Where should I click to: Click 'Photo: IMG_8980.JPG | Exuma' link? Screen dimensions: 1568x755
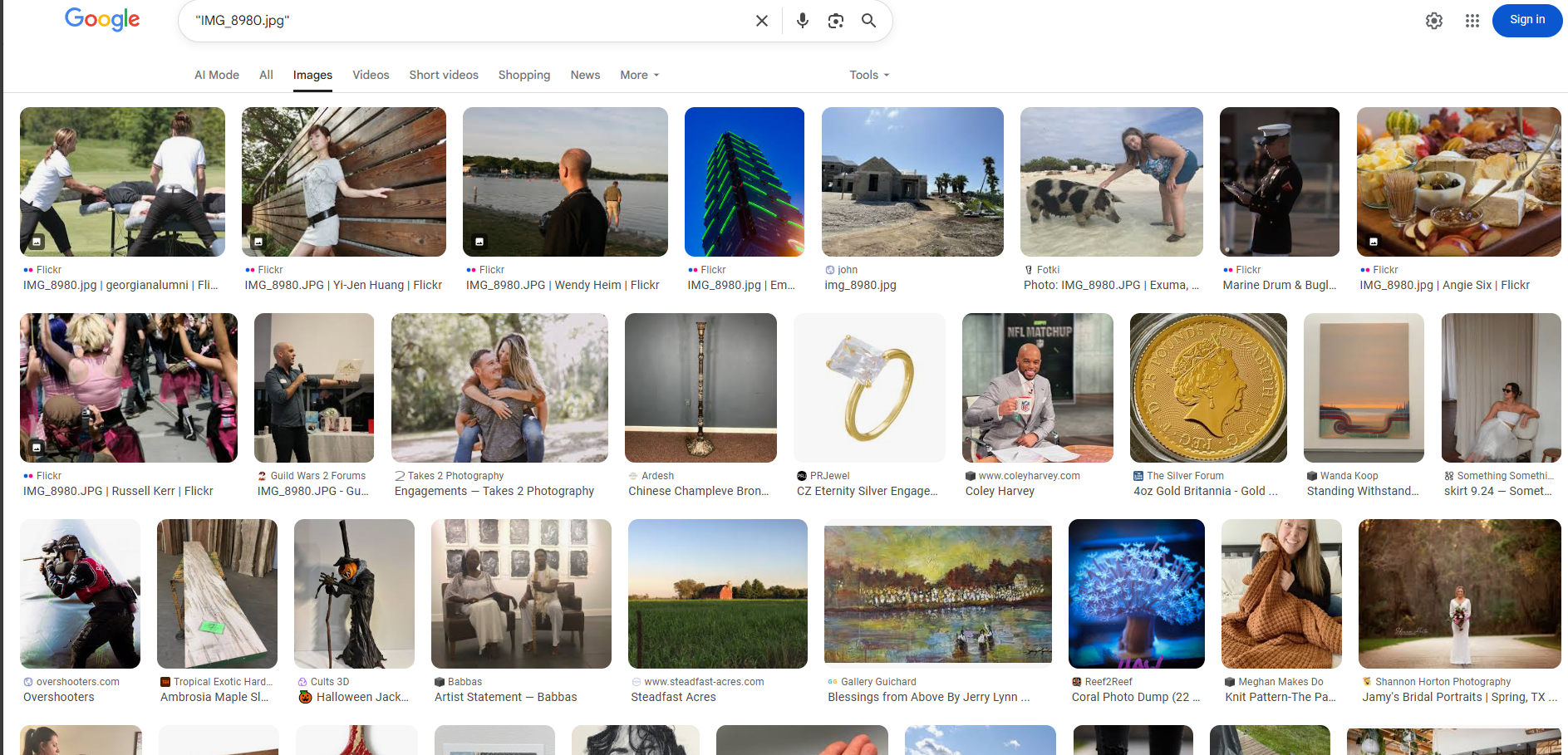coord(1111,285)
